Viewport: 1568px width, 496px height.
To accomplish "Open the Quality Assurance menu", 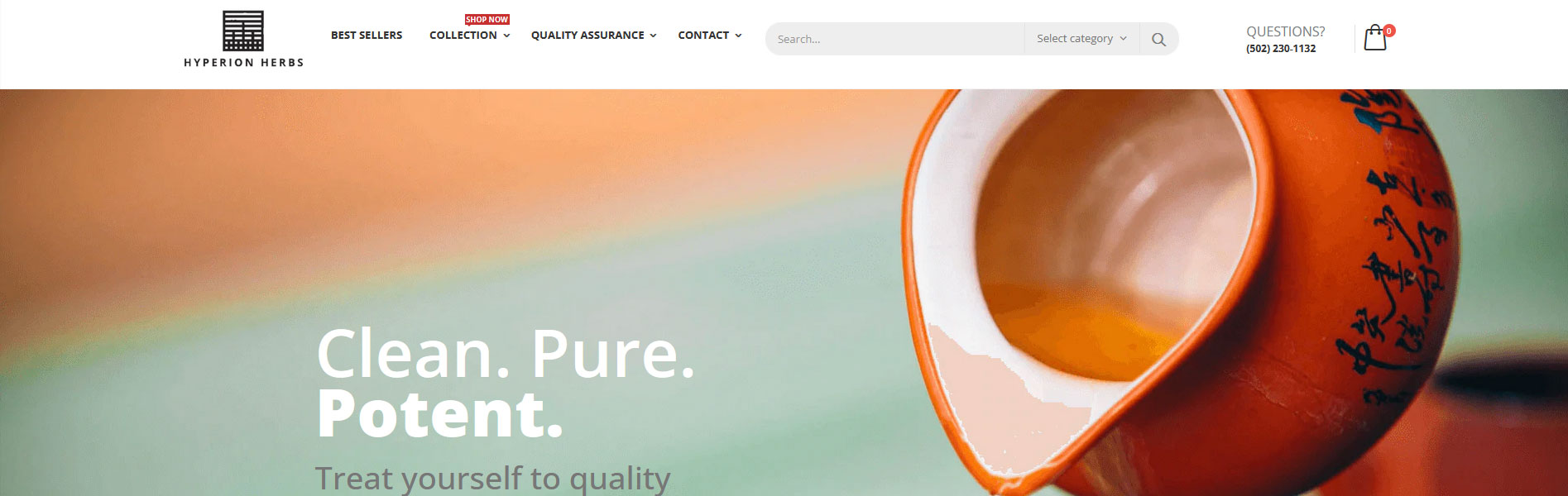I will click(587, 35).
